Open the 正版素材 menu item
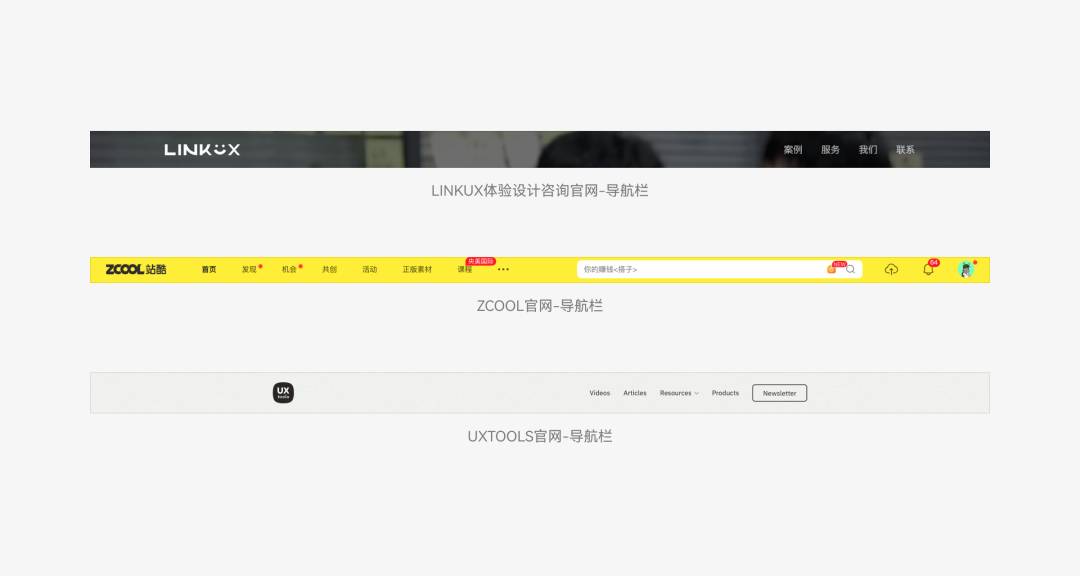Viewport: 1080px width, 576px height. coord(417,269)
